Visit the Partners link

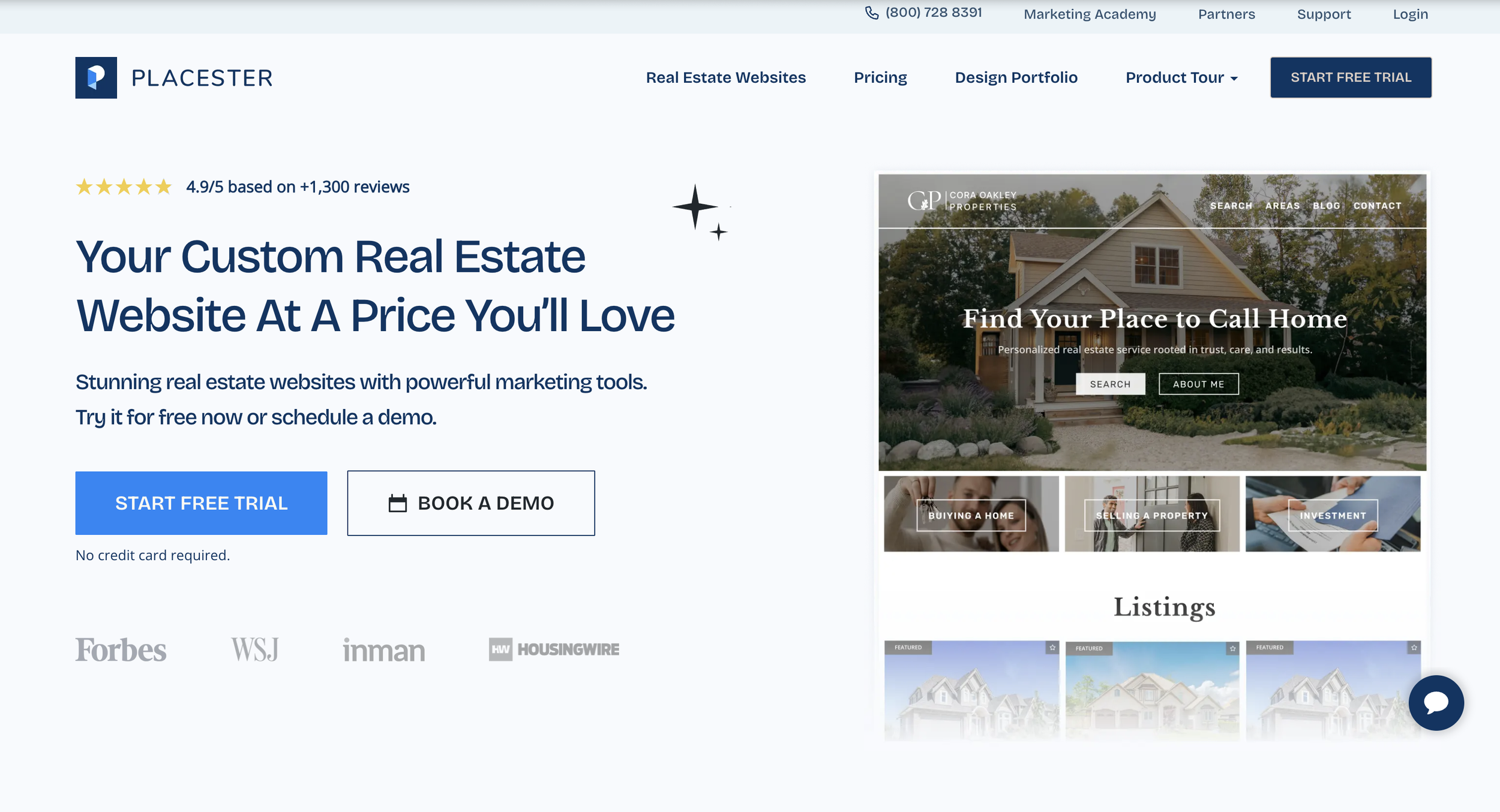(1226, 14)
